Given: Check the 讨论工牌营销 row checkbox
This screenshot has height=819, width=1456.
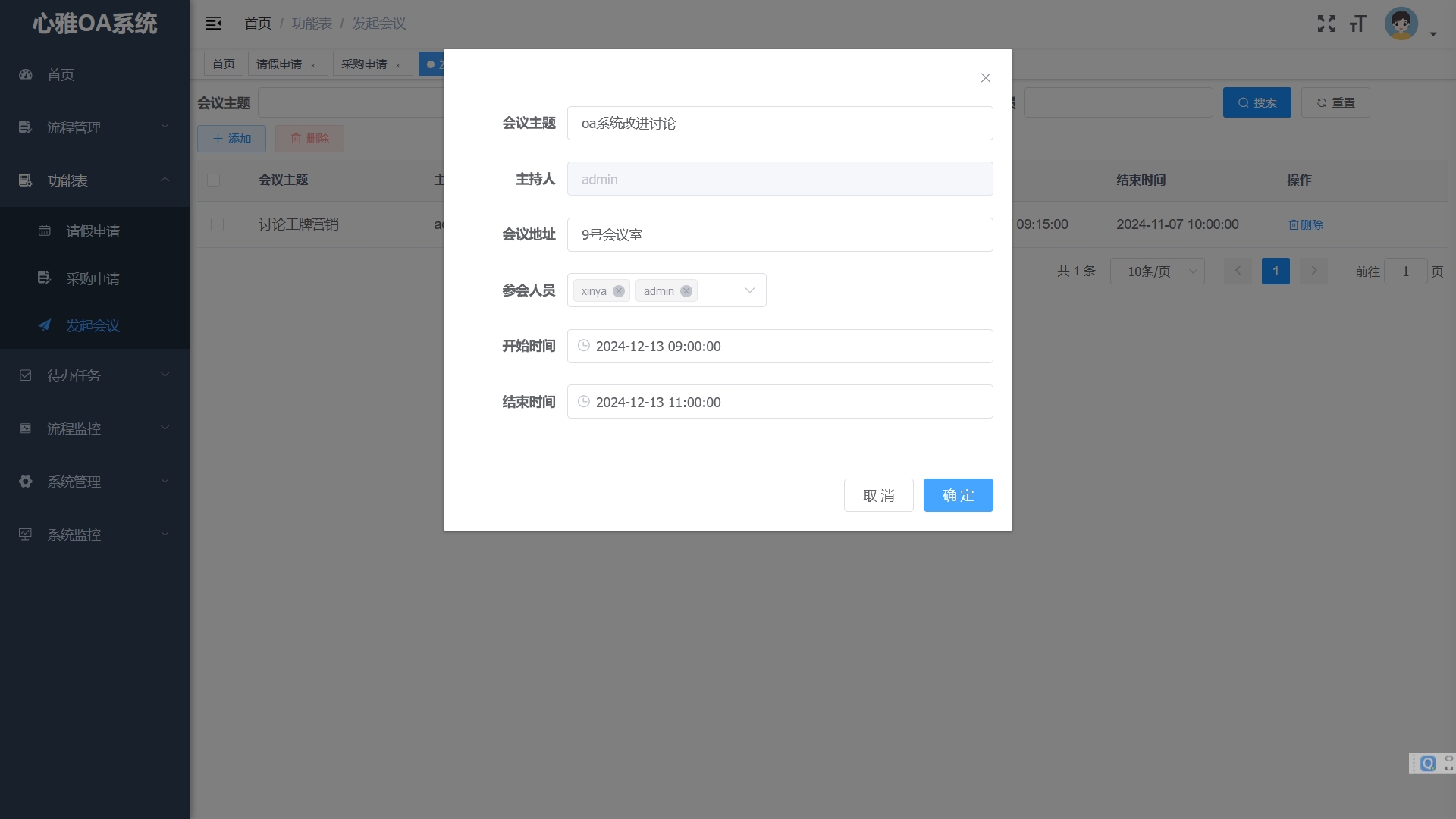Looking at the screenshot, I should (218, 224).
